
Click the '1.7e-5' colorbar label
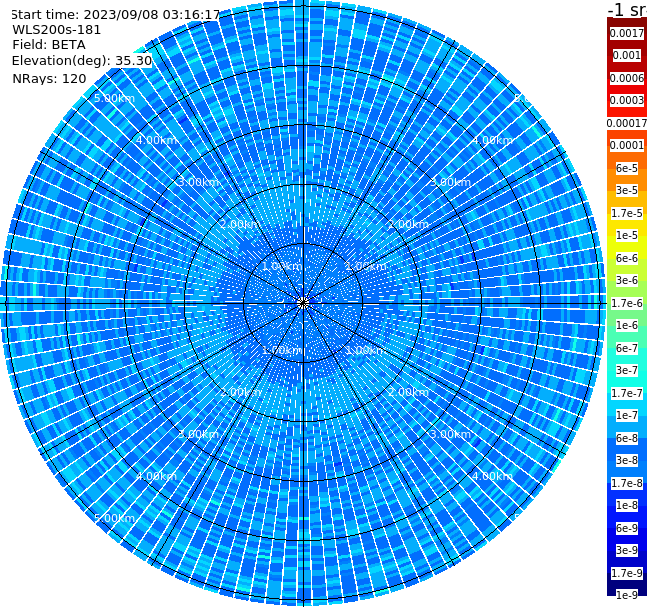click(627, 213)
